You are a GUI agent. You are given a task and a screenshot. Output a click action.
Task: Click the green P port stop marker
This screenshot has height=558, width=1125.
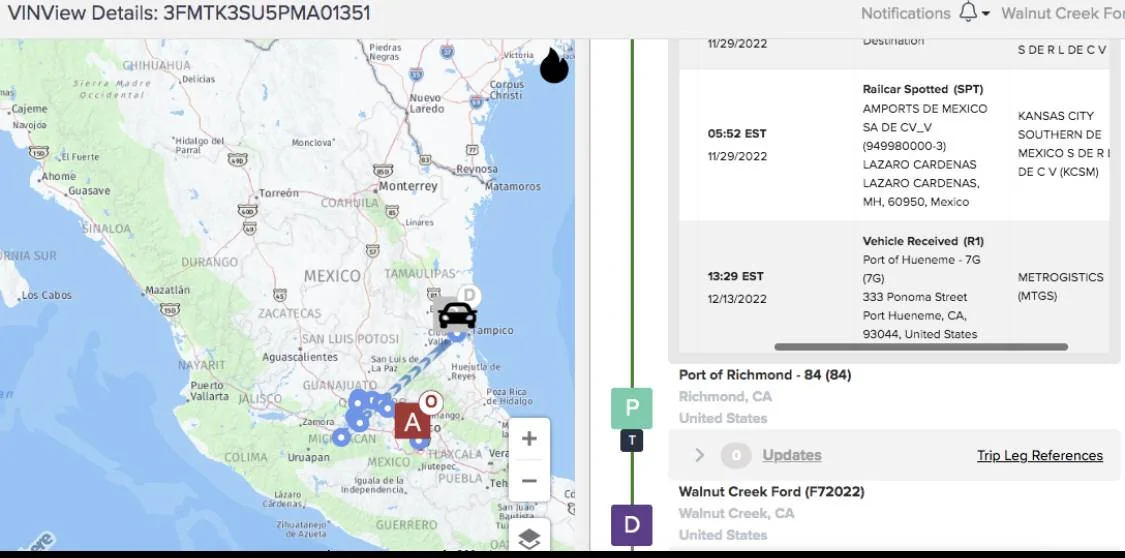click(x=631, y=408)
